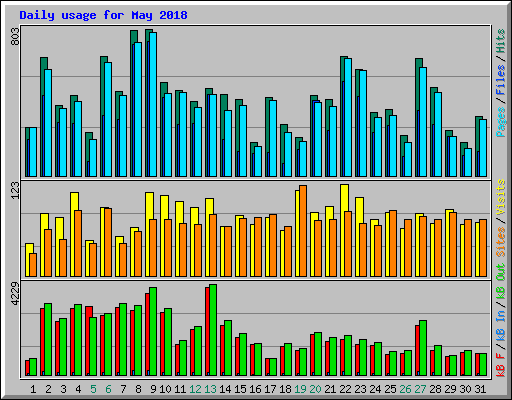This screenshot has width=512, height=400.
Task: Click day 3 on the x-axis
Action: click(63, 389)
